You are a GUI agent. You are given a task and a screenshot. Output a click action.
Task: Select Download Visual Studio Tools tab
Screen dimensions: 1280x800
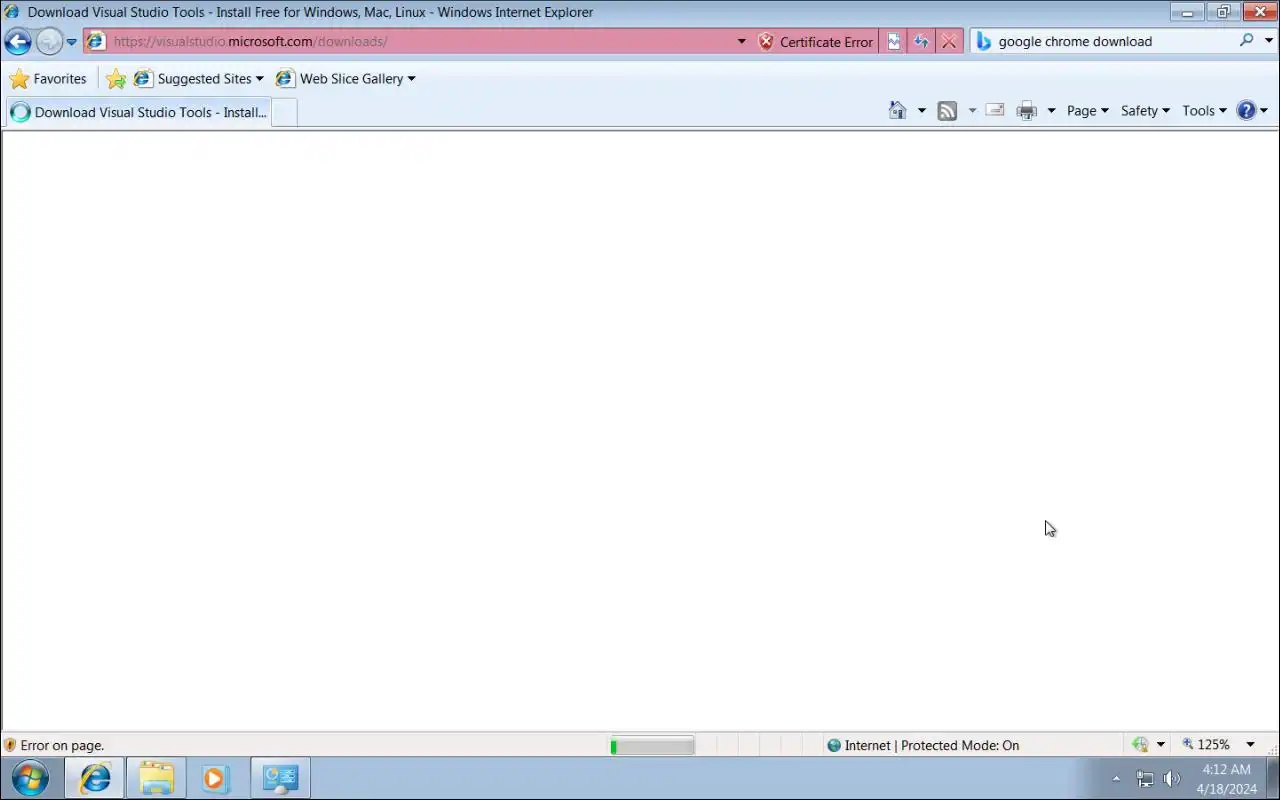tap(138, 112)
